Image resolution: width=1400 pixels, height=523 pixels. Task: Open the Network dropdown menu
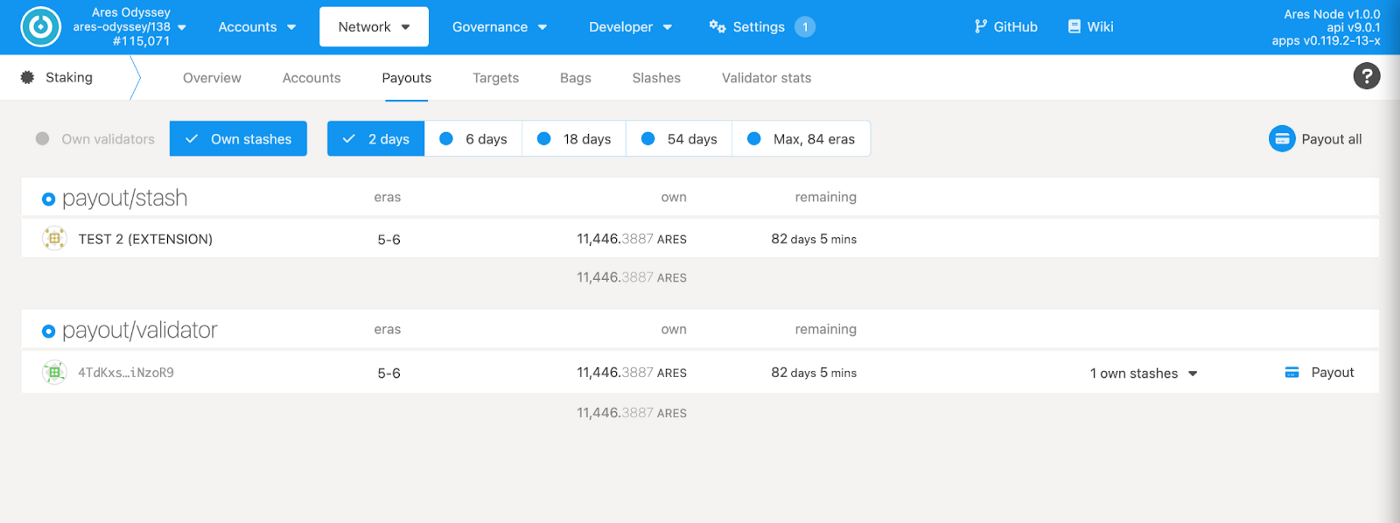374,27
